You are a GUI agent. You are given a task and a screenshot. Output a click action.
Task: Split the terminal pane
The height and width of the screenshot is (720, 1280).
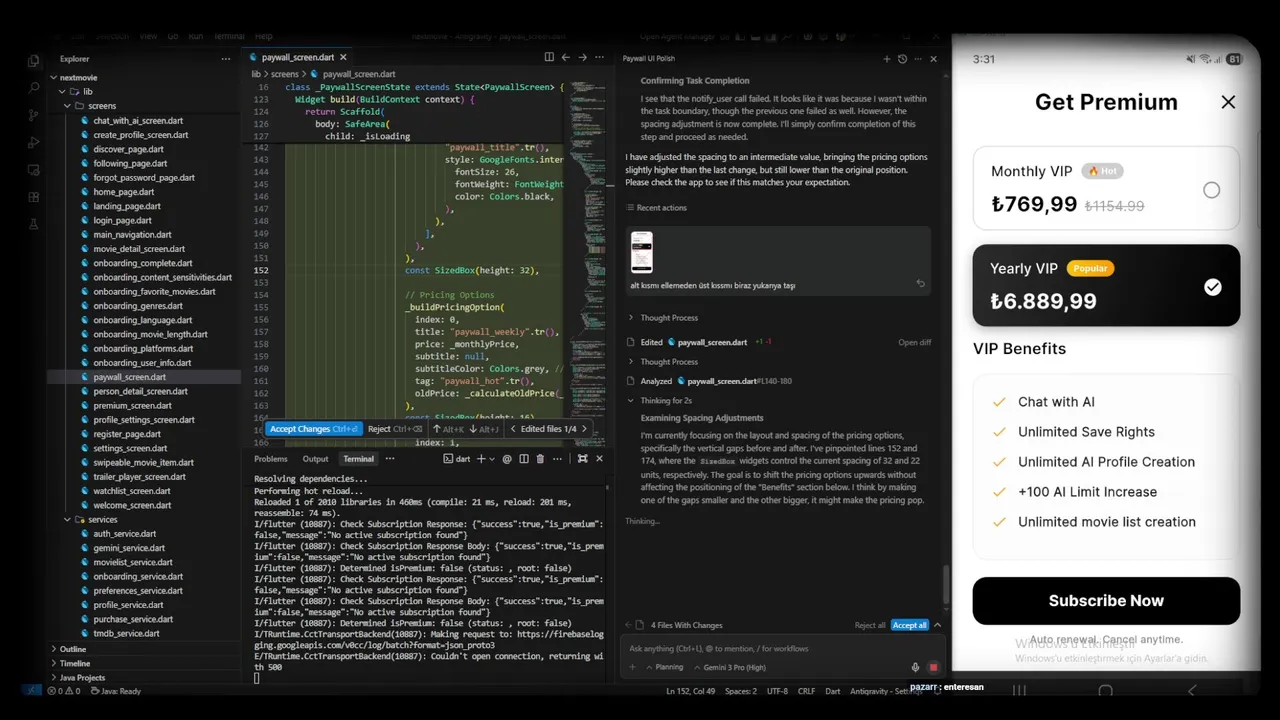click(x=523, y=459)
